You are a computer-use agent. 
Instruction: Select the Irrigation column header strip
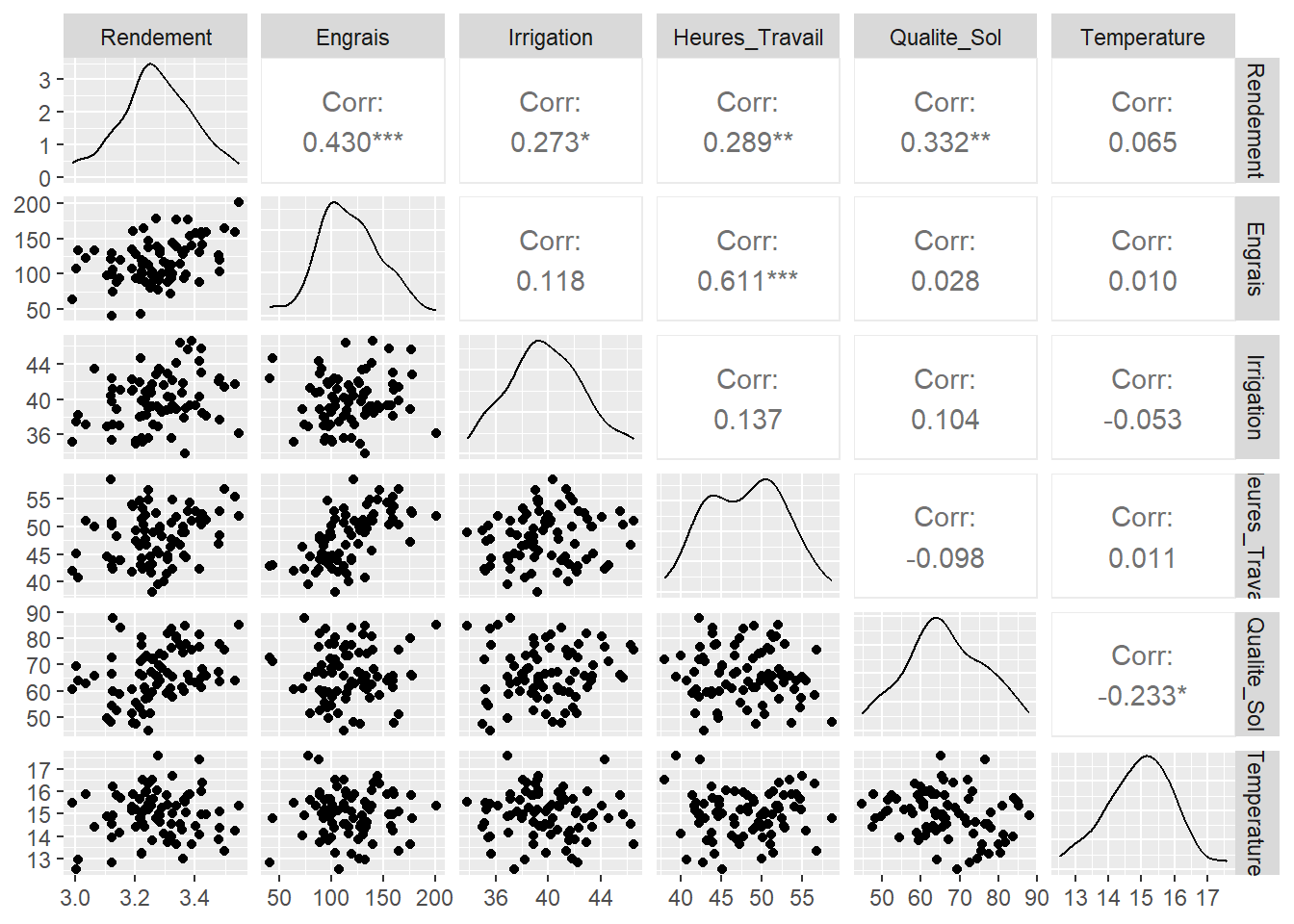tap(550, 38)
